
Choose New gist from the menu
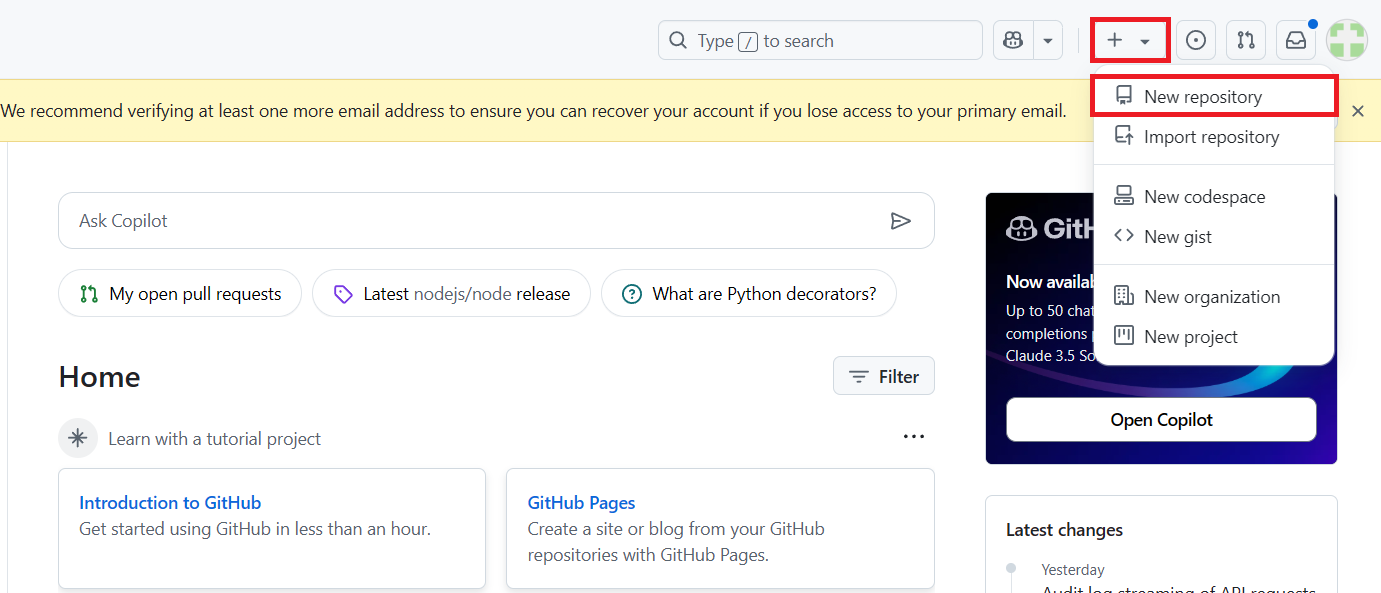(x=1177, y=237)
